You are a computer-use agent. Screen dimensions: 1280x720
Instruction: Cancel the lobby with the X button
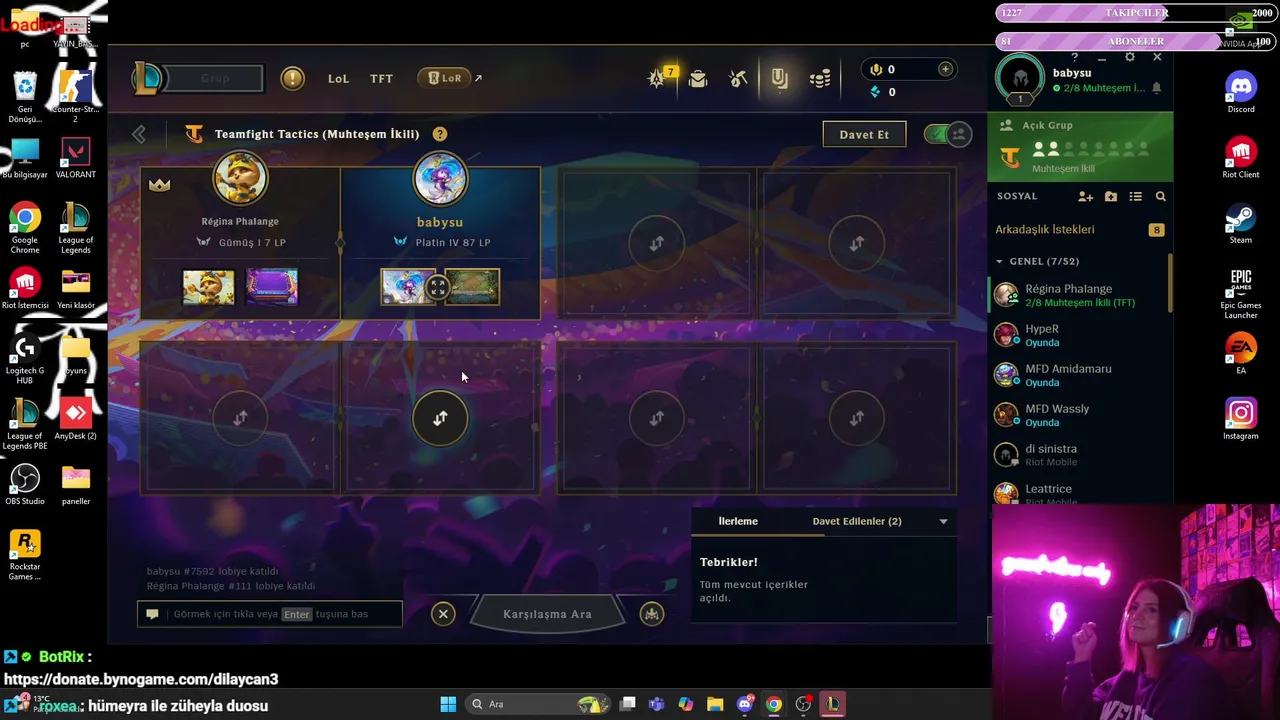[x=443, y=614]
